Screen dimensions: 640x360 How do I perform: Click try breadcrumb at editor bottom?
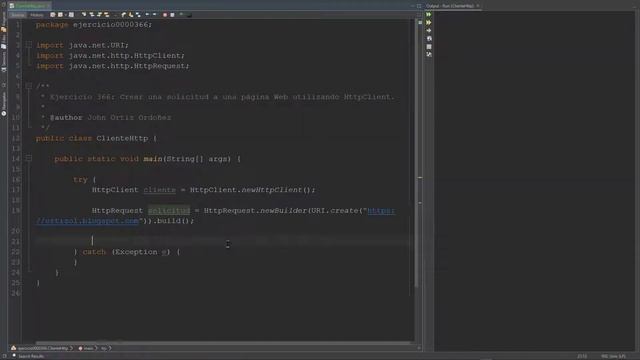[104, 348]
